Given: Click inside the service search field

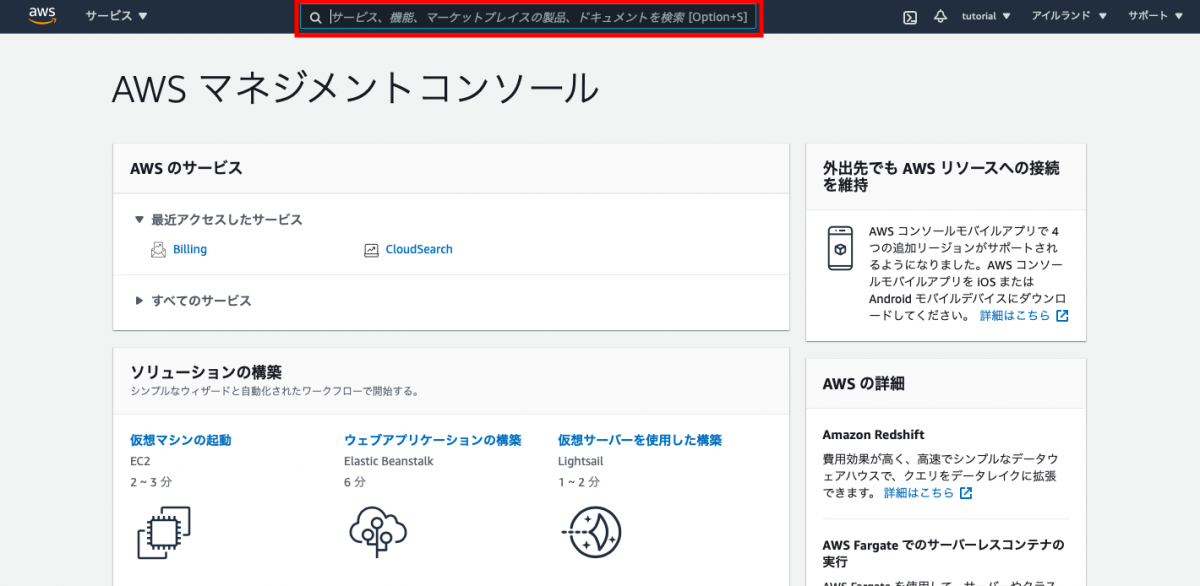Looking at the screenshot, I should tap(520, 17).
